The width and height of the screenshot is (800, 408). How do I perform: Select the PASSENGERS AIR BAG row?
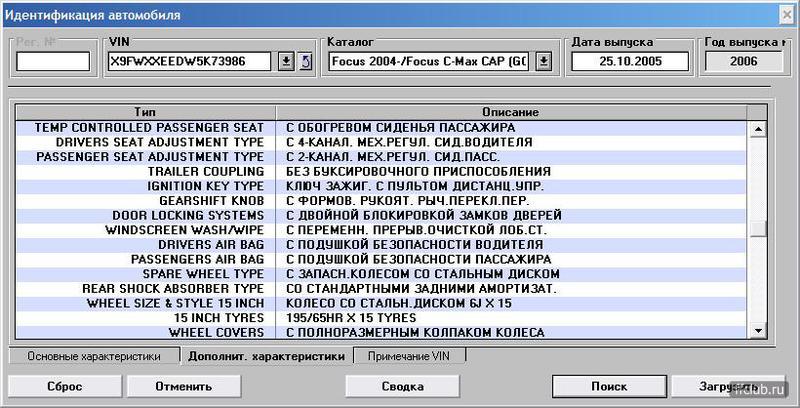click(x=383, y=259)
